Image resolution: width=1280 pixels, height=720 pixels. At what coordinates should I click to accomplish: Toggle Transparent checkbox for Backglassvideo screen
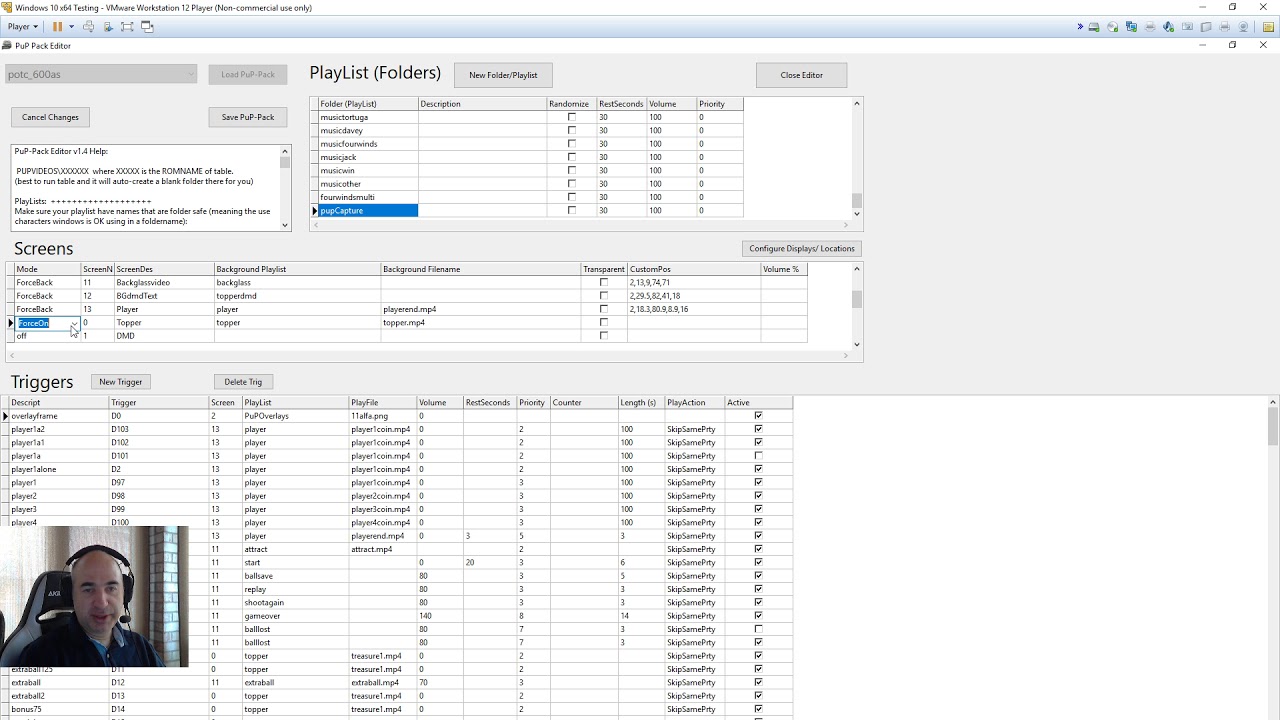[604, 282]
